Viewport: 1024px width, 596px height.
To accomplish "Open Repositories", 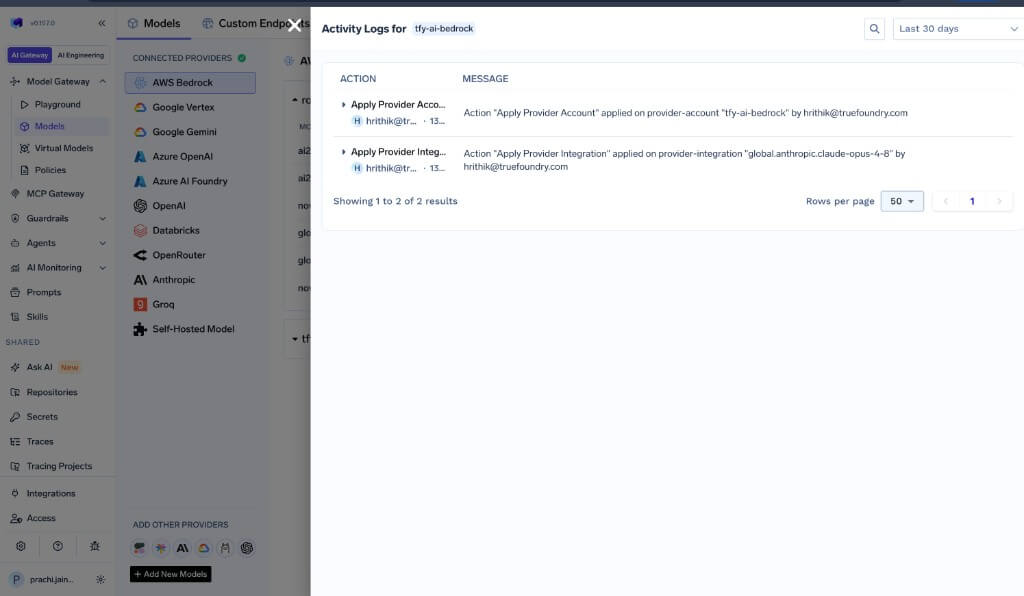I will pyautogui.click(x=52, y=392).
